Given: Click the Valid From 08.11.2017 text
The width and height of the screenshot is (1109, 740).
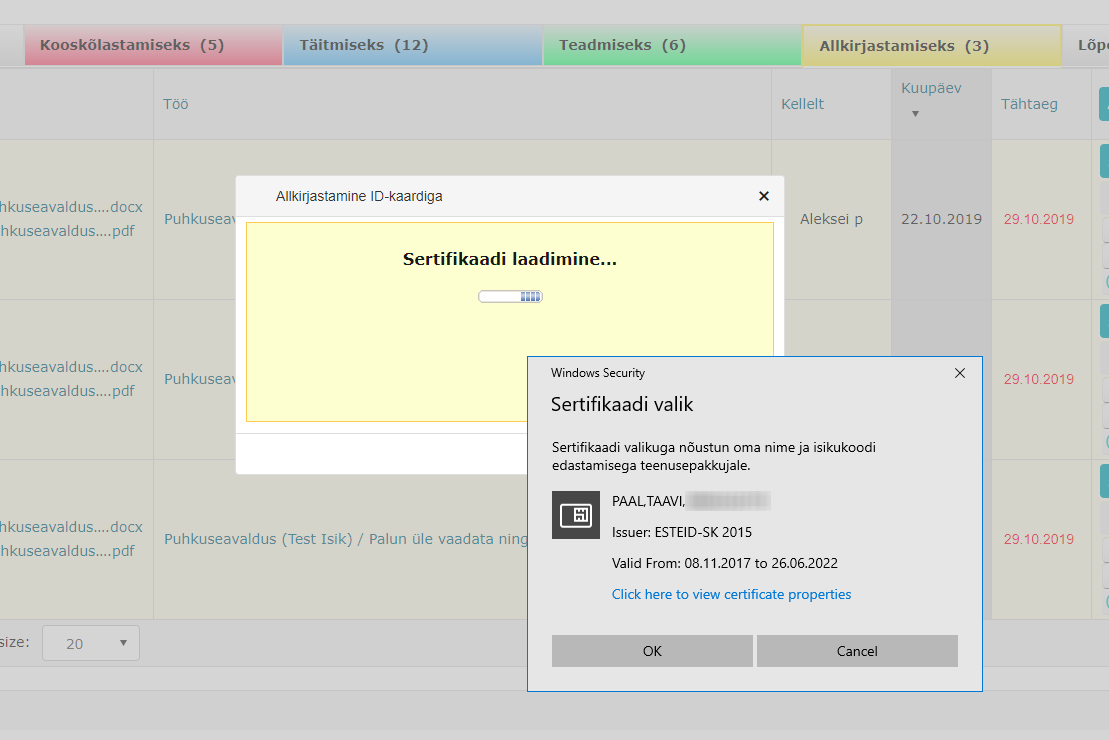Looking at the screenshot, I should click(724, 563).
